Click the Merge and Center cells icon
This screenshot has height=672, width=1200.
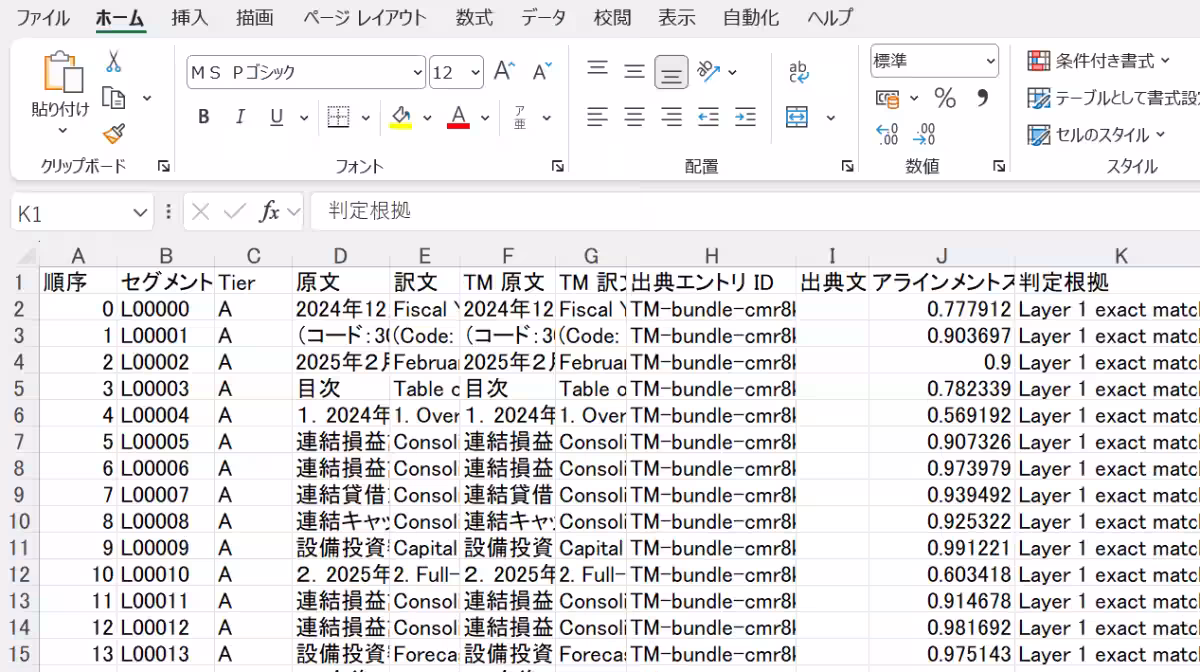[x=797, y=117]
